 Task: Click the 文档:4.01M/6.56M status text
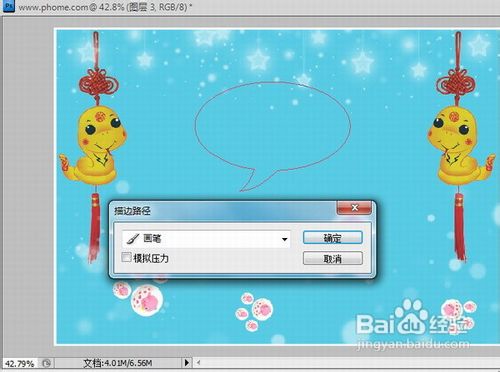point(118,363)
